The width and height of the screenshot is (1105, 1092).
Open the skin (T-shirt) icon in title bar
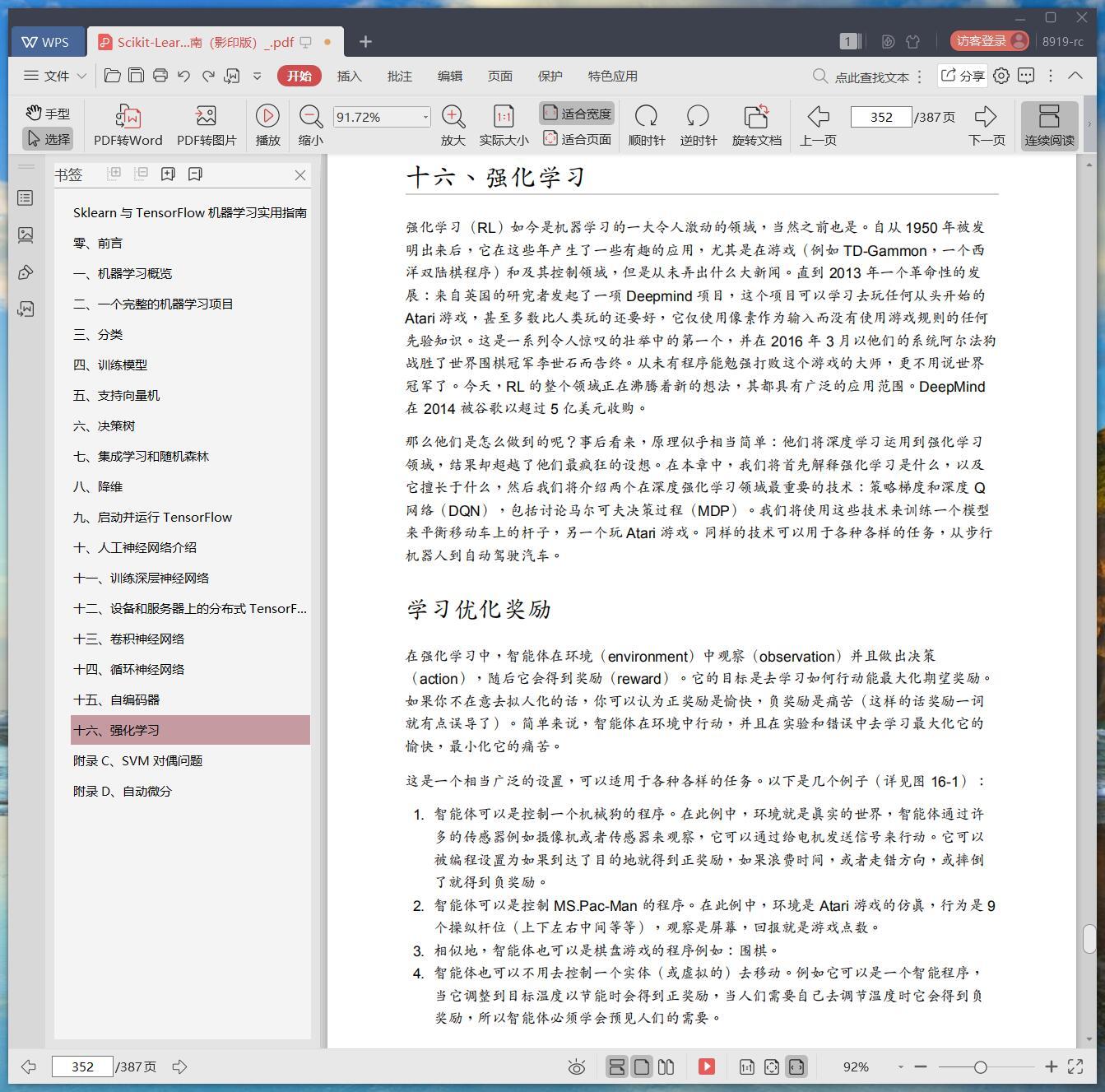[913, 41]
